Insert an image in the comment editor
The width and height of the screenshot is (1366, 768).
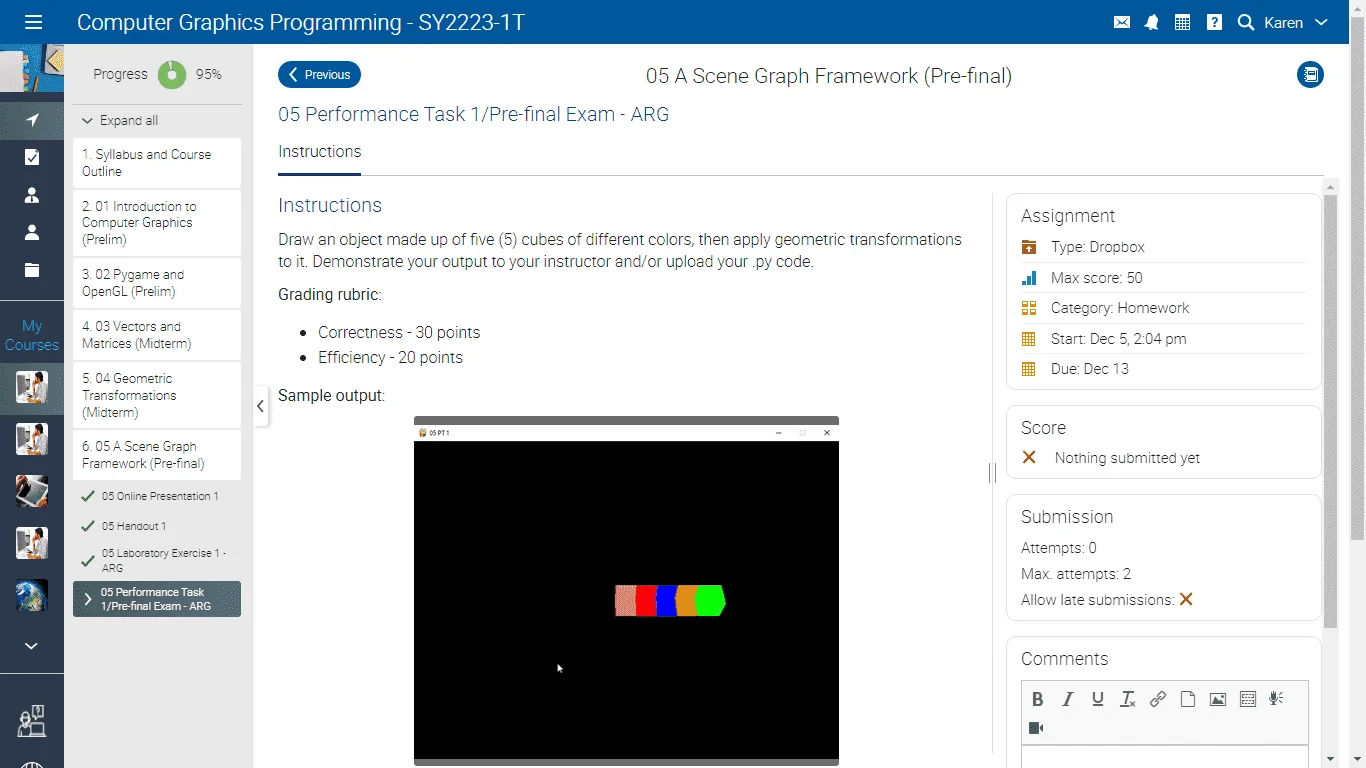pyautogui.click(x=1217, y=699)
